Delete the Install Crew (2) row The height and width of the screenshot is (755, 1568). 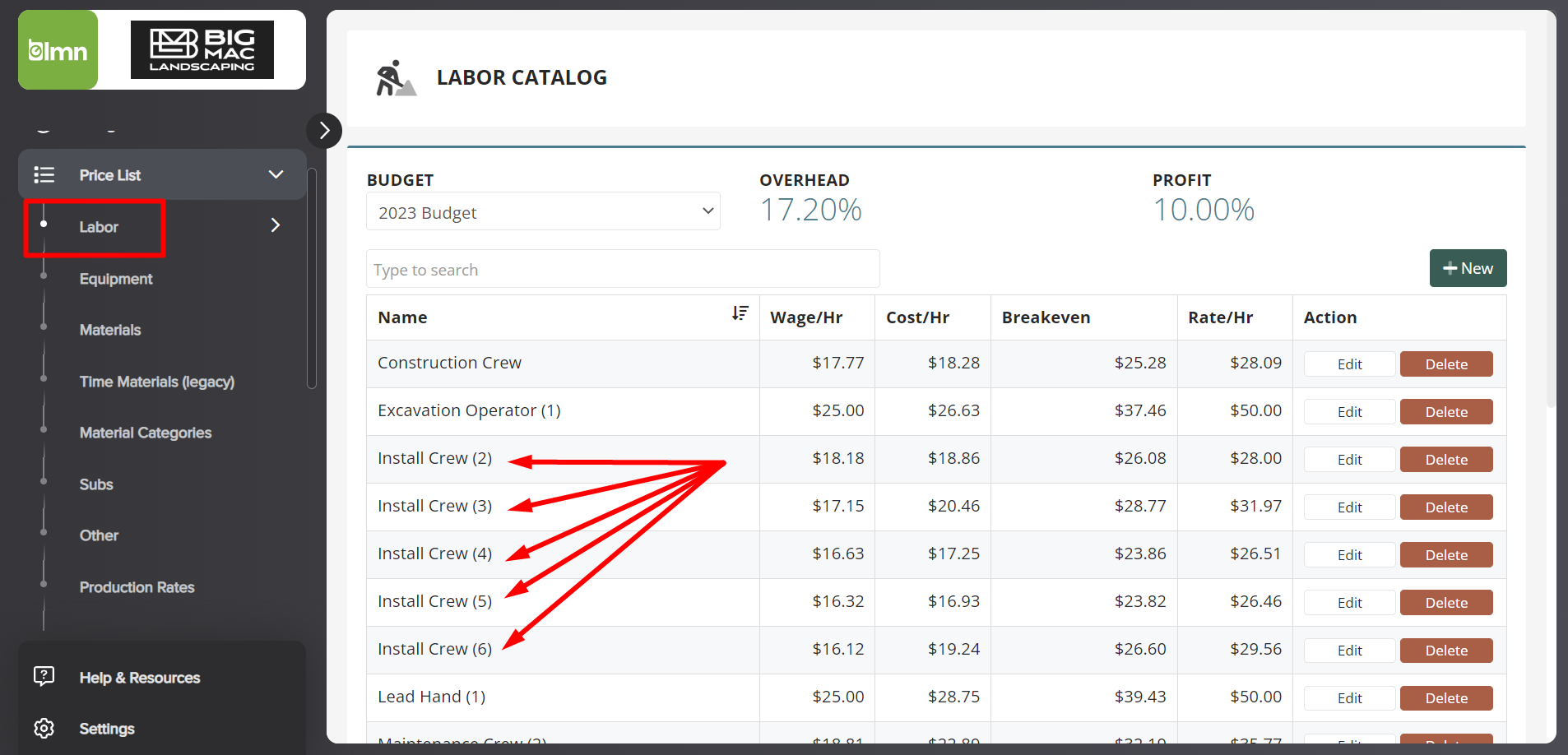coord(1446,460)
